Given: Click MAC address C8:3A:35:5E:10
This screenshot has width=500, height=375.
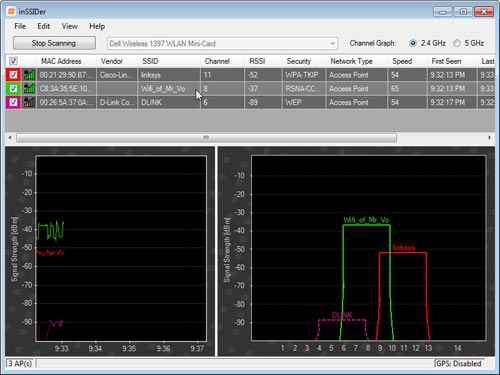Looking at the screenshot, I should [66, 88].
